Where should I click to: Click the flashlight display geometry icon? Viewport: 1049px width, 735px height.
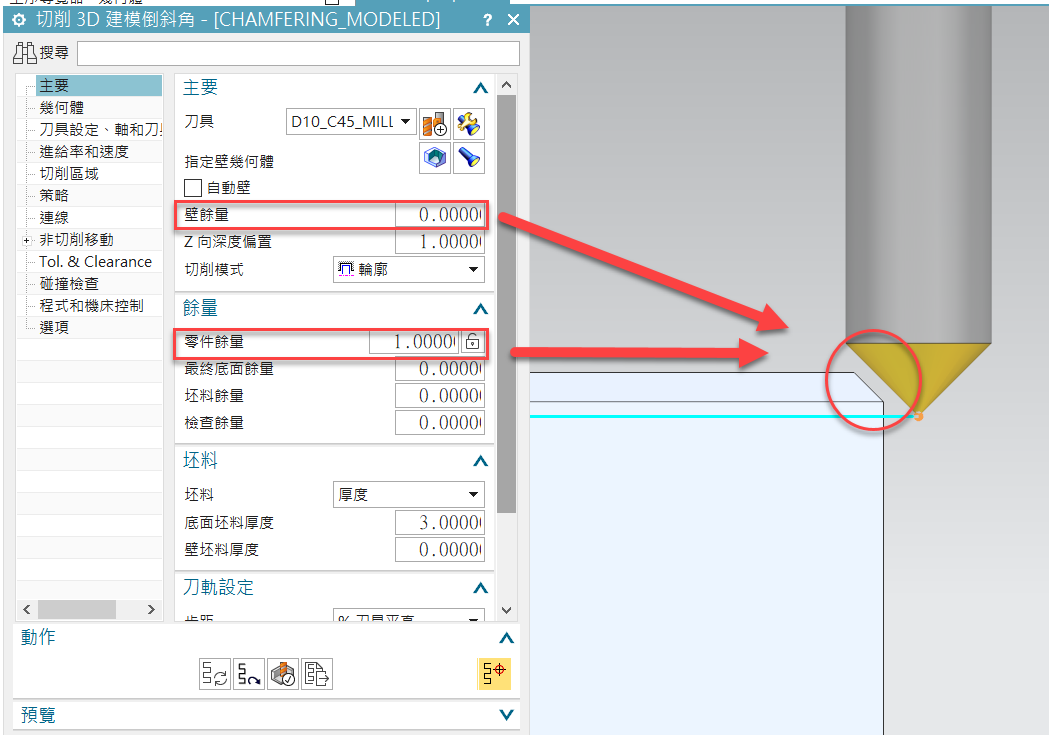[468, 158]
